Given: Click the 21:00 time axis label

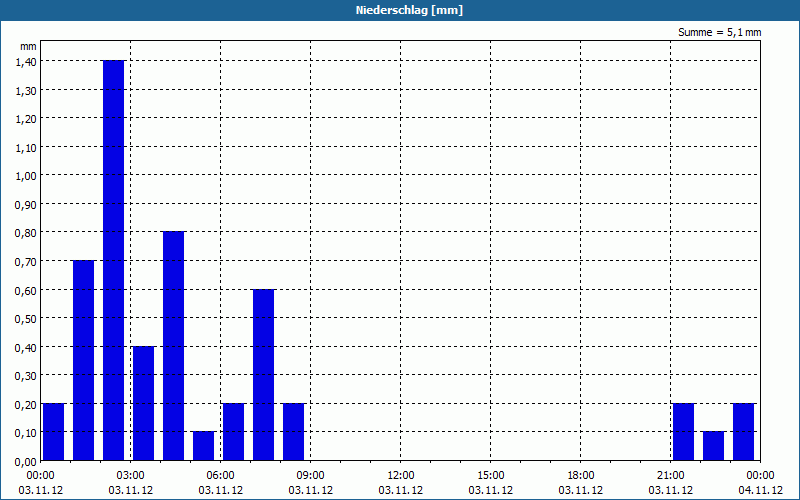Looking at the screenshot, I should pos(670,476).
